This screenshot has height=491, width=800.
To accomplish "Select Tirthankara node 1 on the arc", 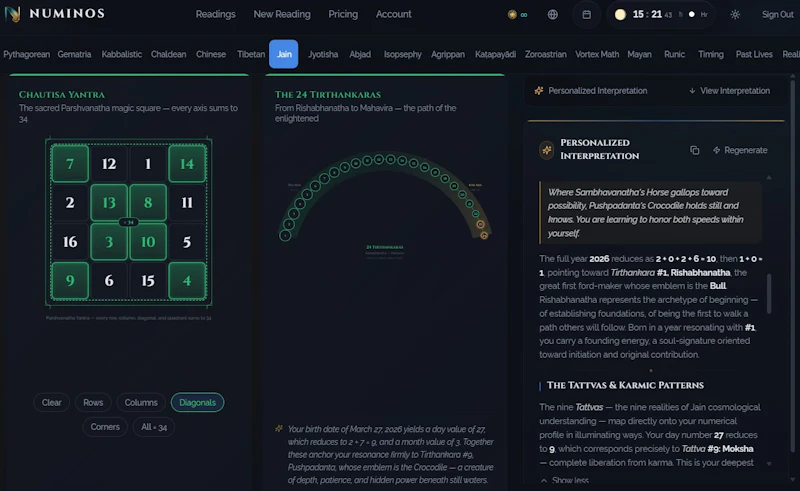I will click(x=285, y=235).
